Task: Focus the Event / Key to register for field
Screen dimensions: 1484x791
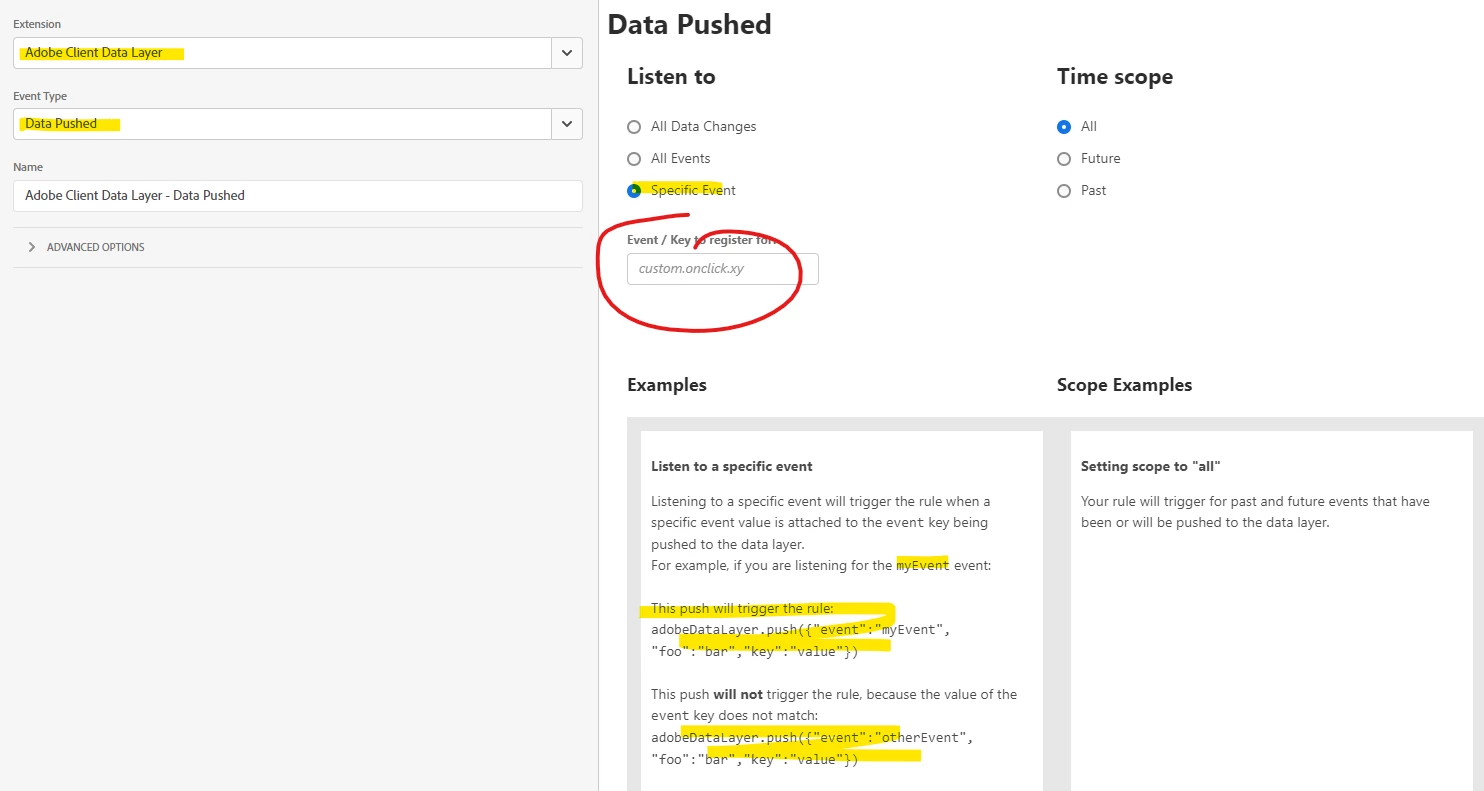Action: [x=723, y=269]
